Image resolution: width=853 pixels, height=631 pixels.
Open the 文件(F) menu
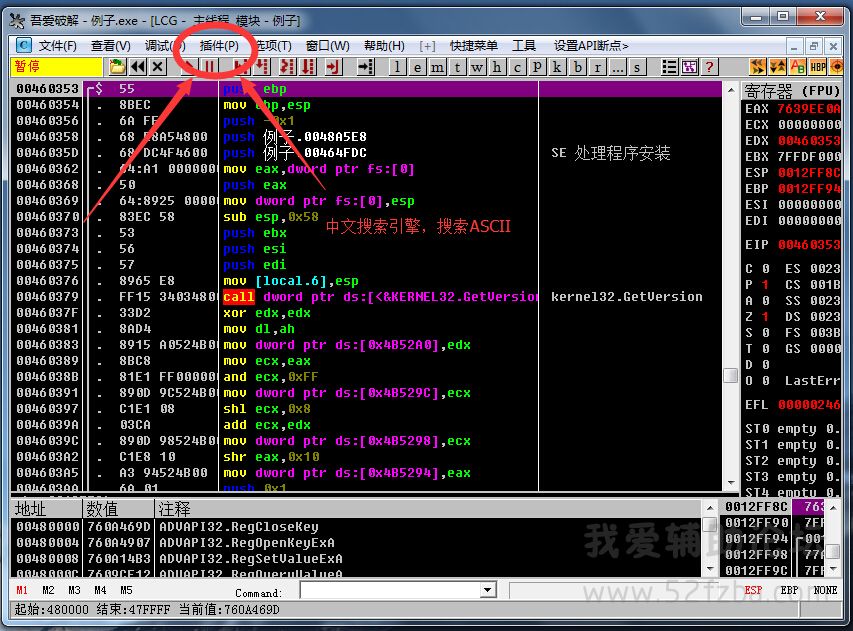(57, 46)
